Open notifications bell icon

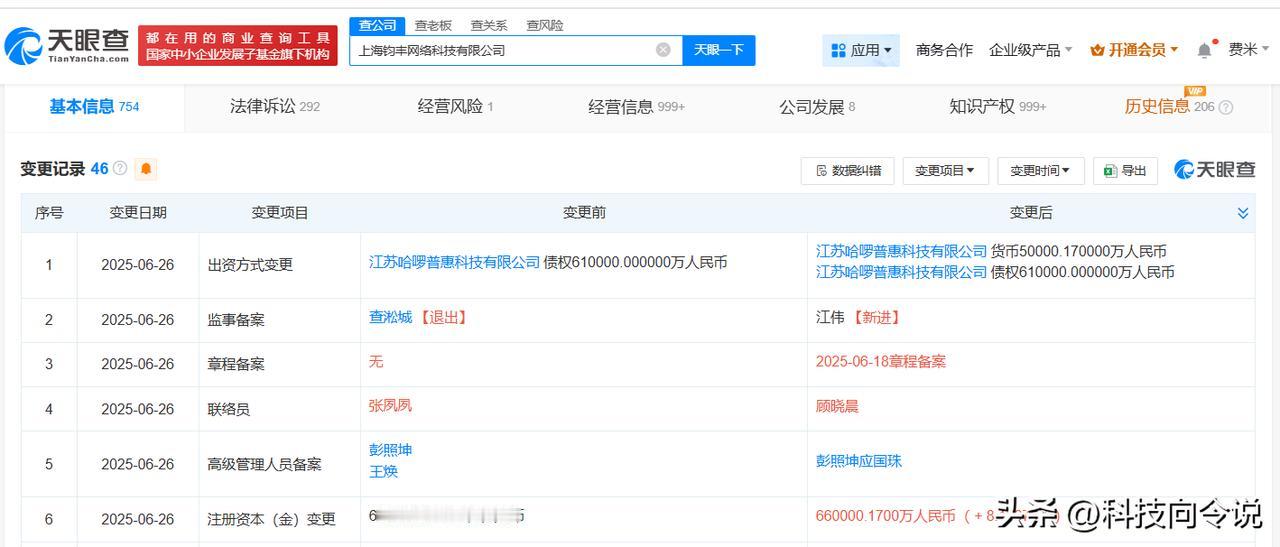click(1205, 50)
